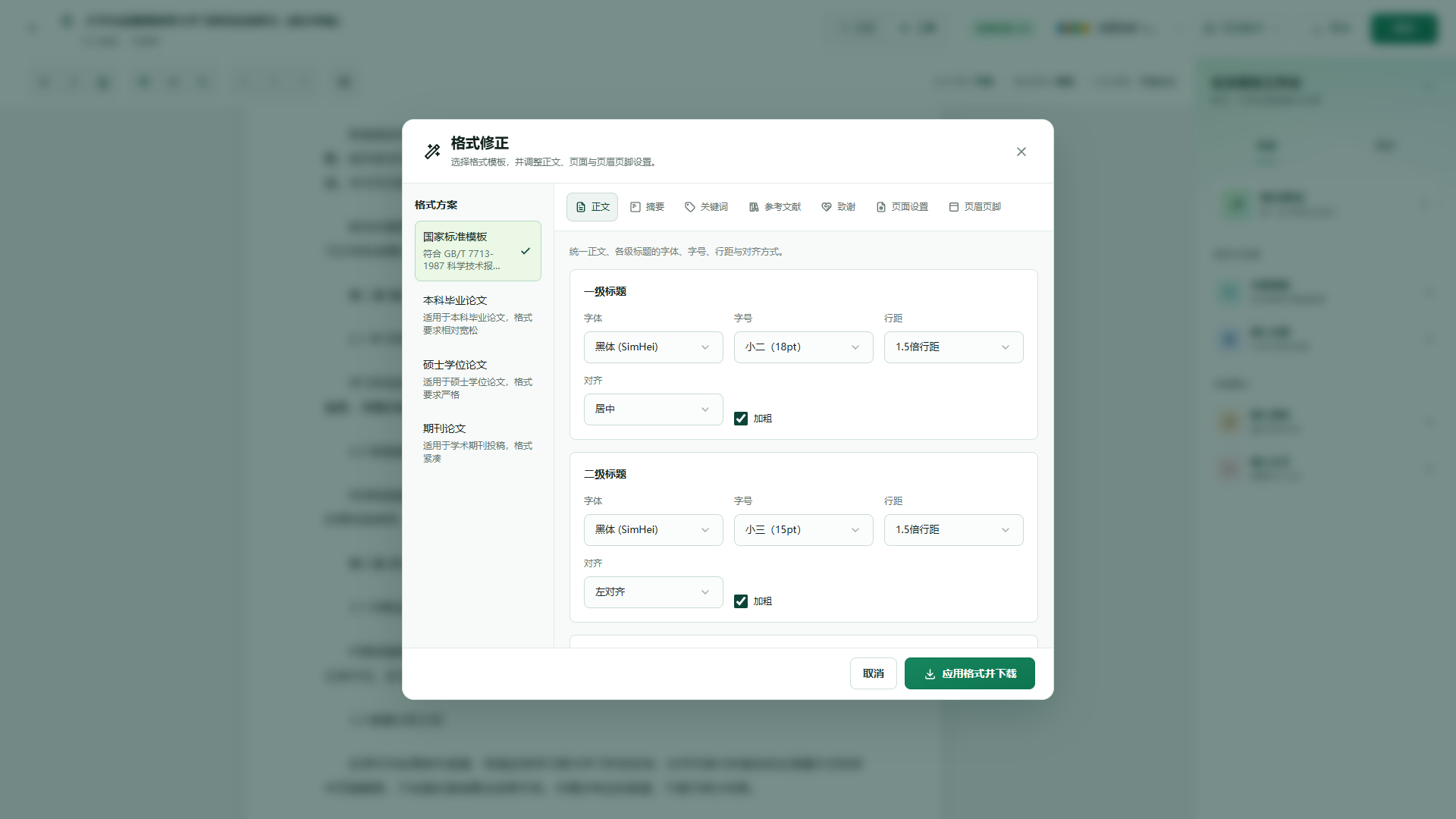Open 二级标题 font dropdown 黑体 (SimHei)
This screenshot has width=1456, height=819.
[653, 530]
